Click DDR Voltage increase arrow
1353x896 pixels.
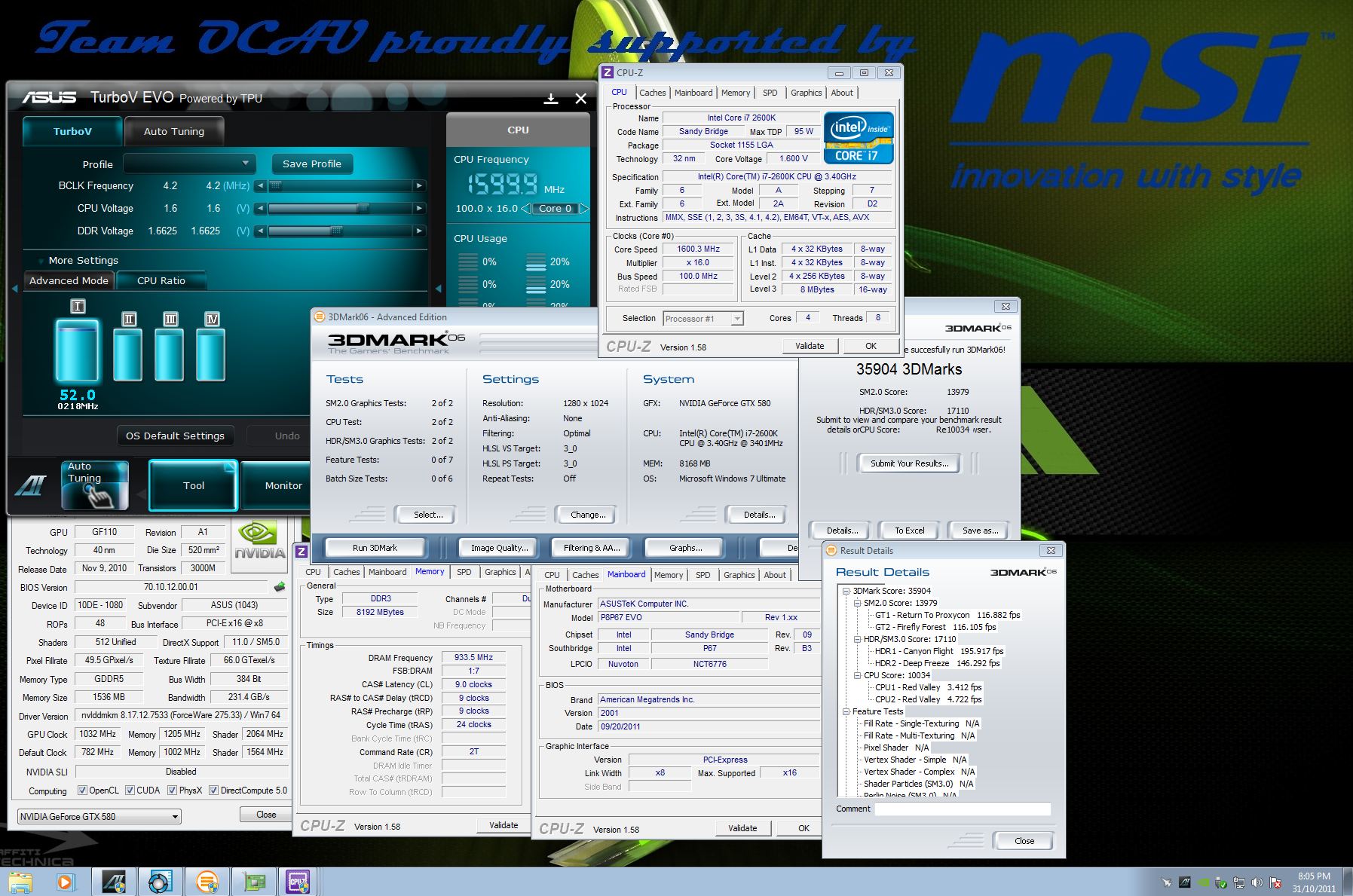point(419,231)
